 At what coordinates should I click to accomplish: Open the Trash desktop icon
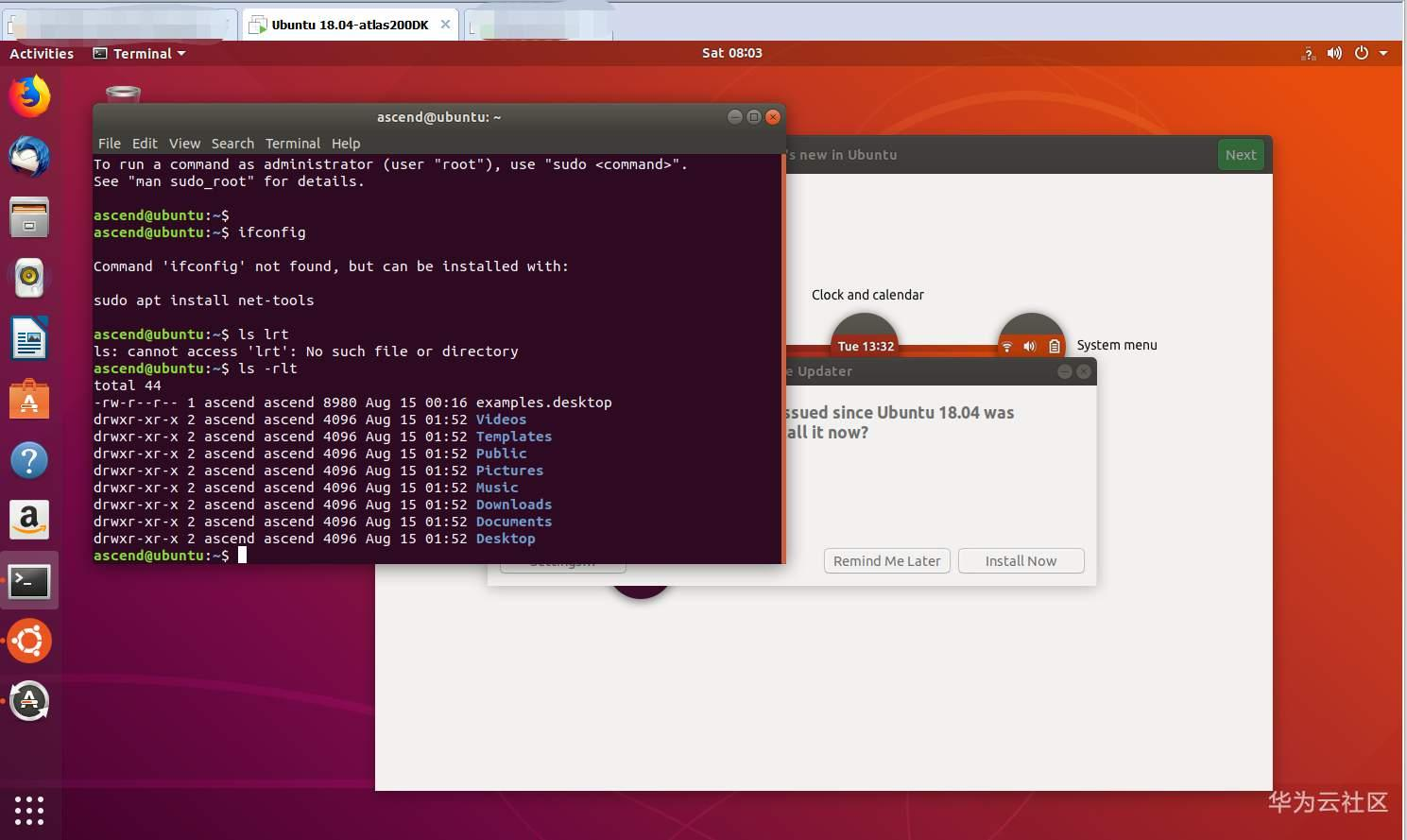pos(123,94)
